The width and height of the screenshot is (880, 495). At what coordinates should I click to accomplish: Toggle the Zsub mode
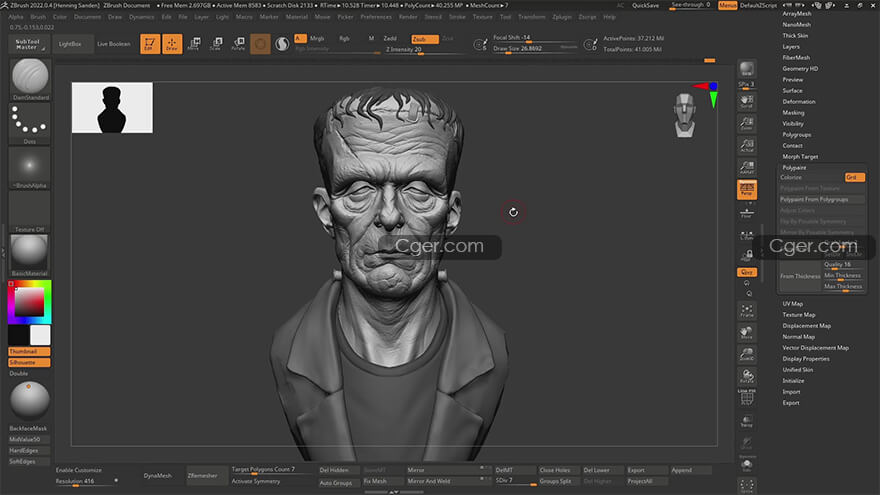click(424, 39)
